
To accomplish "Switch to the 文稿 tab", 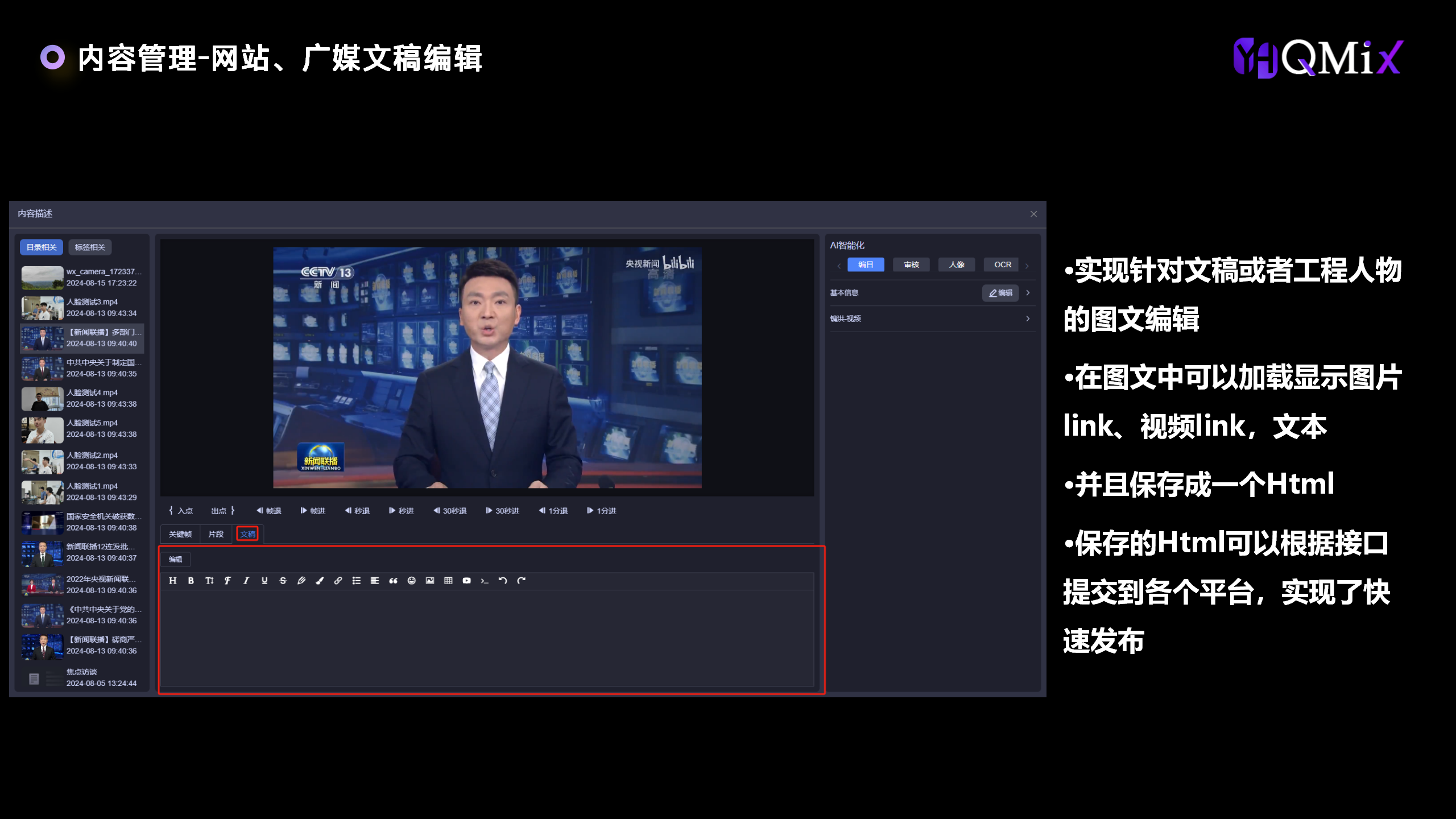I will click(x=247, y=534).
